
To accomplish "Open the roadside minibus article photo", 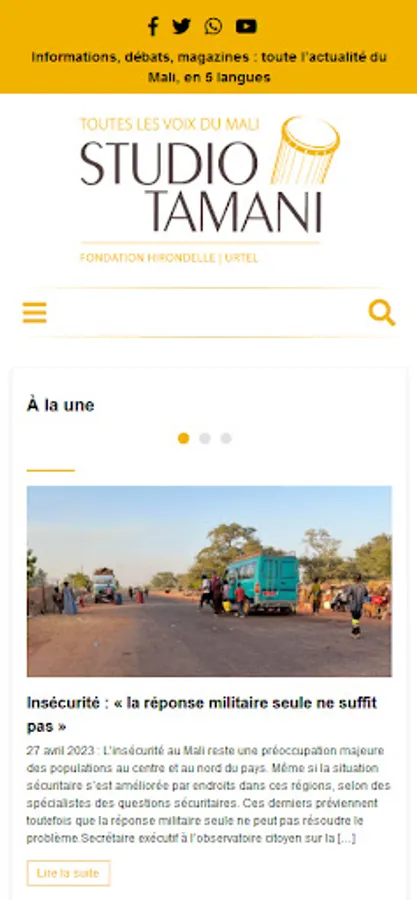I will point(209,581).
